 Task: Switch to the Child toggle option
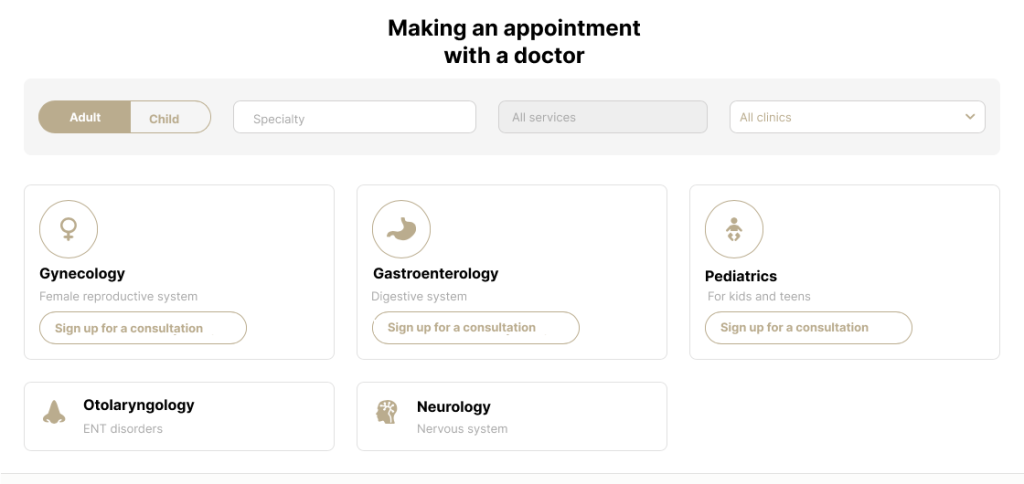click(164, 119)
